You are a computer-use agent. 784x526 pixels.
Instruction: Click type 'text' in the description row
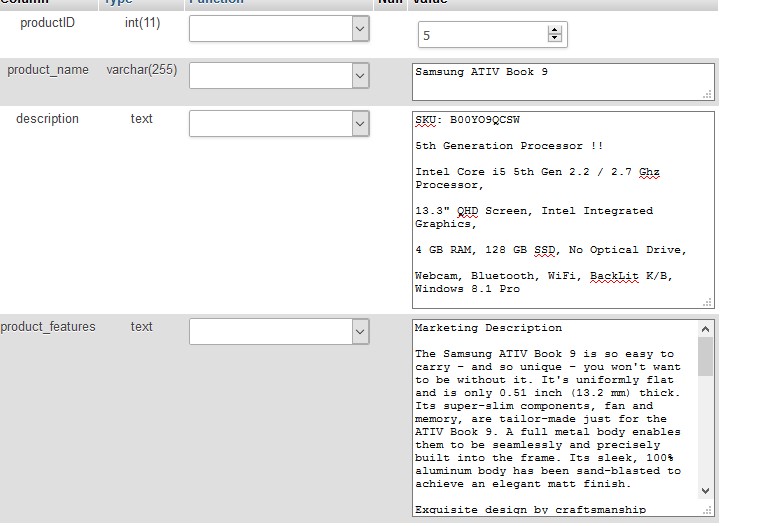coord(142,119)
